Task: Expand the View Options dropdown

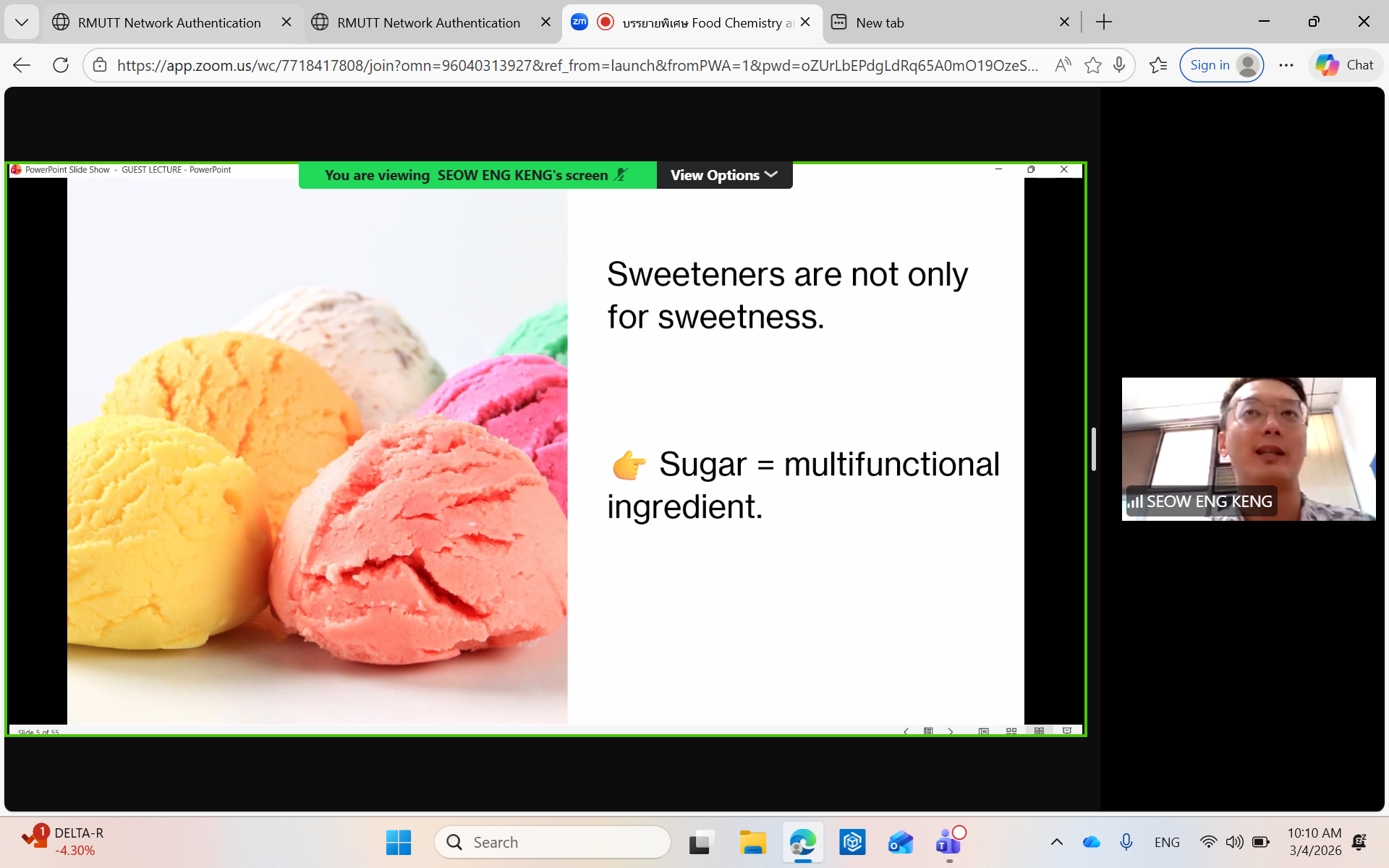Action: pos(724,175)
